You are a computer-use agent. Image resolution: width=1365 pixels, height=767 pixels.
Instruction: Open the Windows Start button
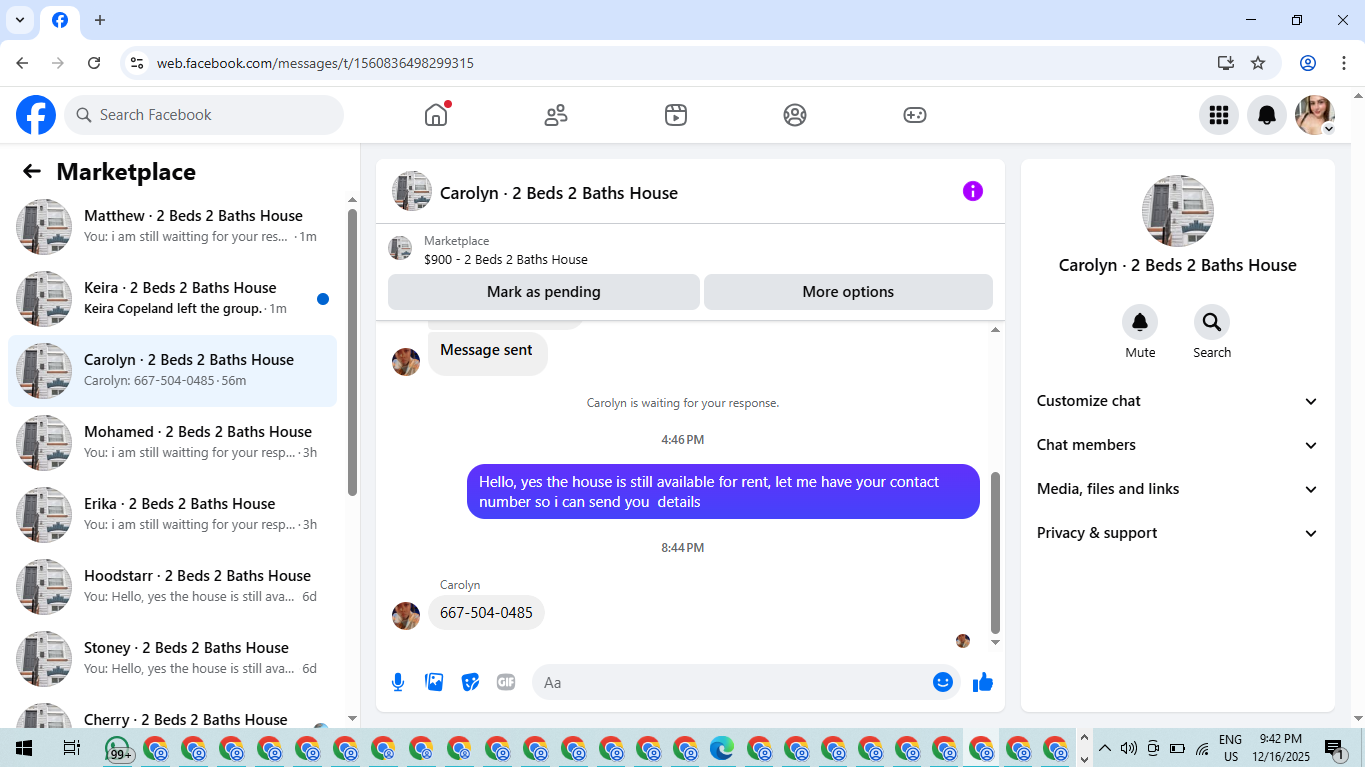(x=24, y=748)
